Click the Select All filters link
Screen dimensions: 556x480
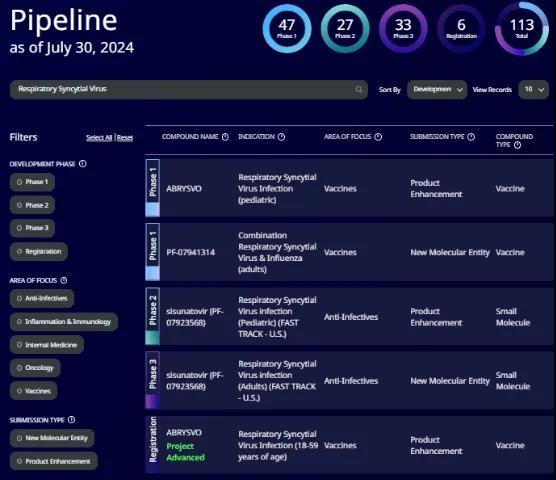point(99,138)
